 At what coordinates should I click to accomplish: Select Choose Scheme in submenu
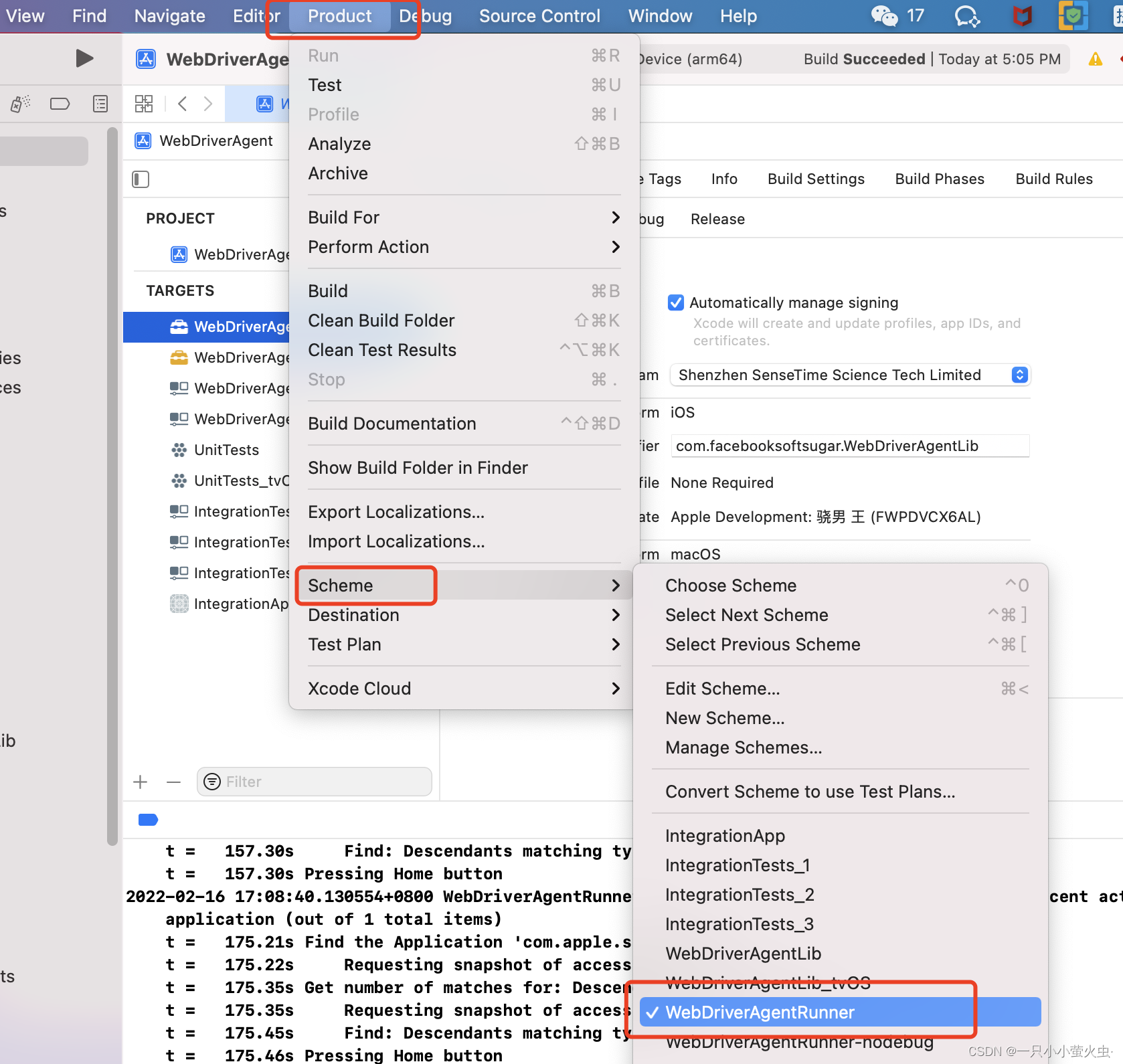tap(841, 586)
